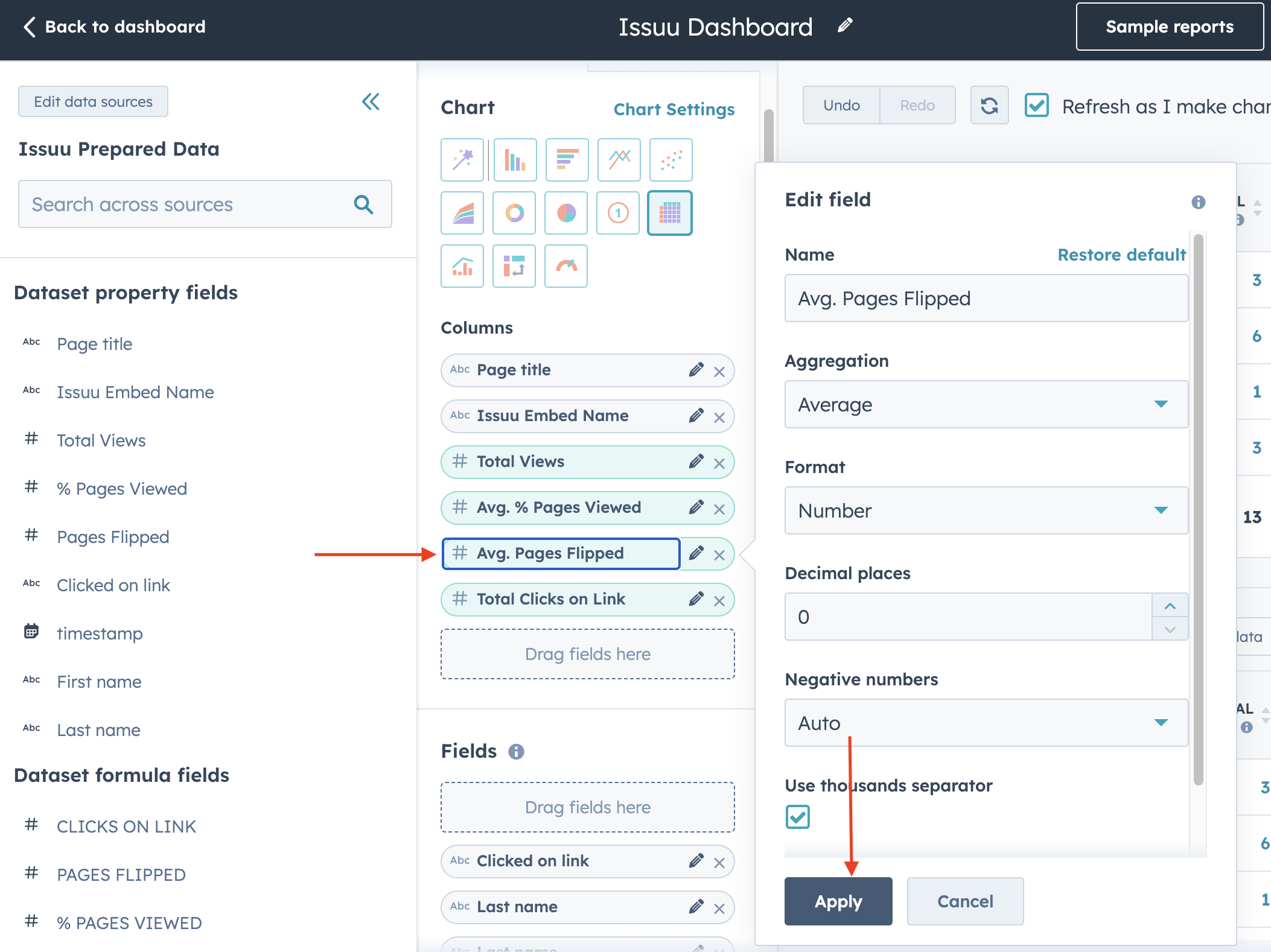Toggle Use thousands separator checkbox
The width and height of the screenshot is (1271, 952).
797,817
